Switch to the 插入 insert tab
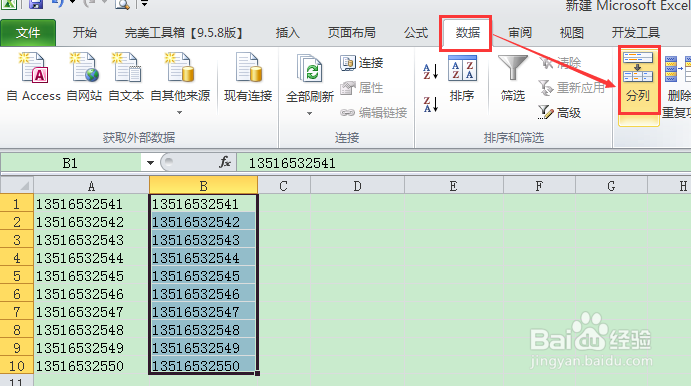This screenshot has height=386, width=691. 287,33
